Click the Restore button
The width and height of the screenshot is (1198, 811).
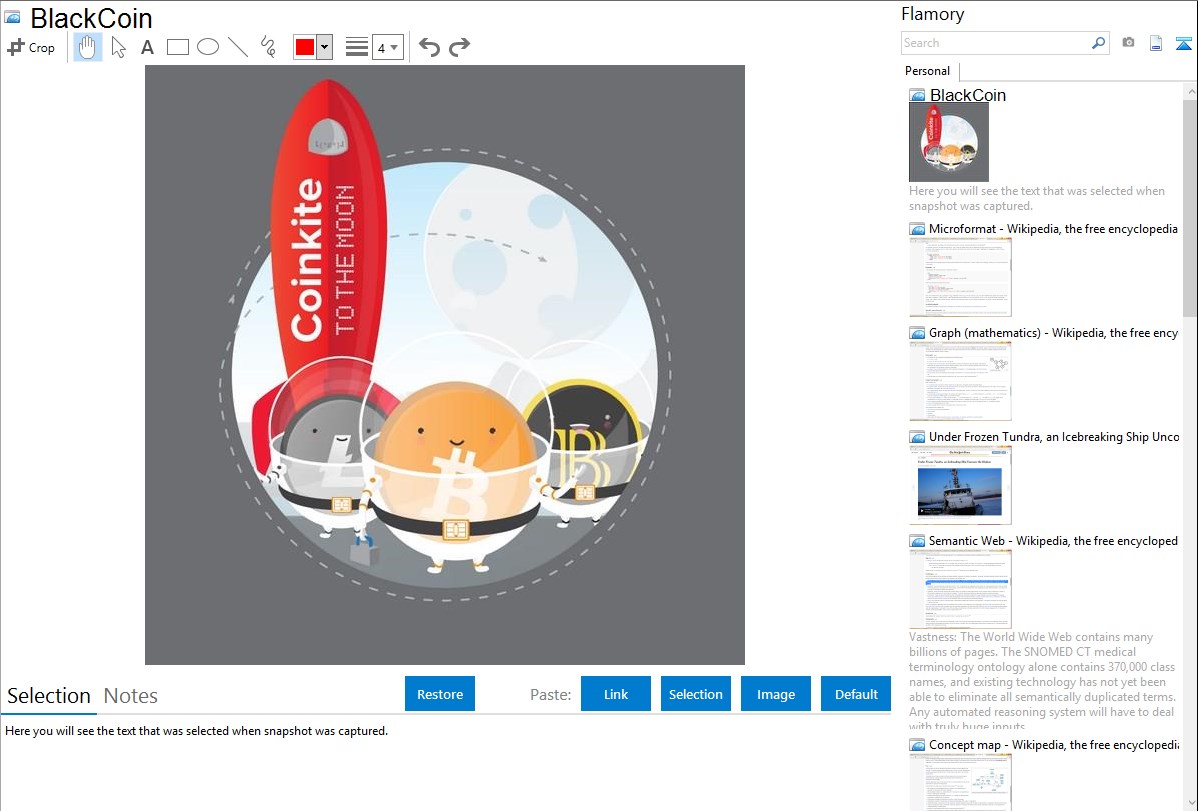[440, 694]
